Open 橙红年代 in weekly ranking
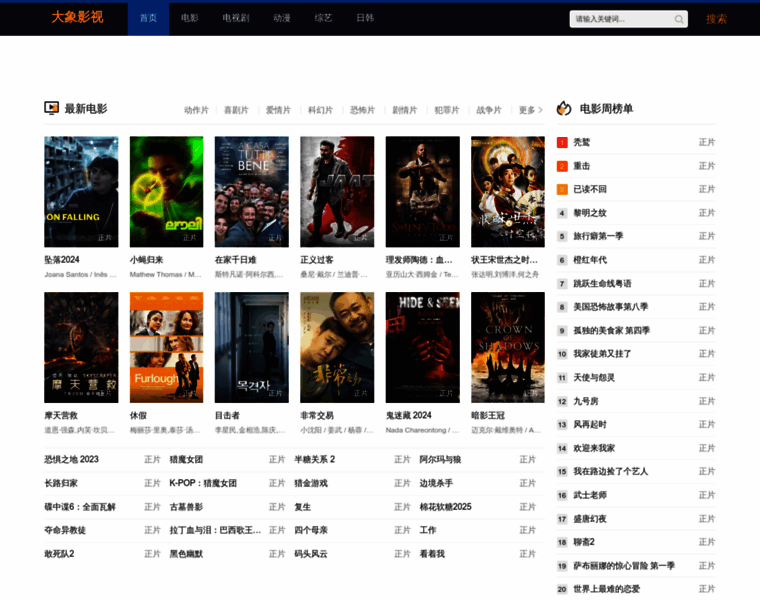Screen dimensions: 760x600 [590, 260]
